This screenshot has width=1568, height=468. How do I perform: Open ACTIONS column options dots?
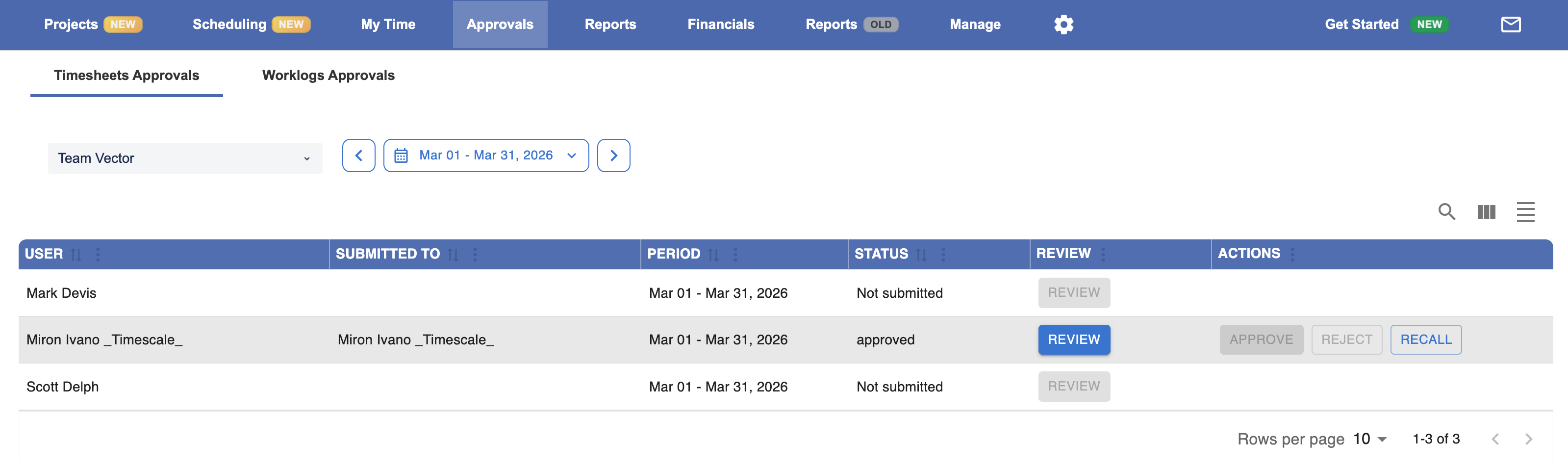pyautogui.click(x=1291, y=254)
